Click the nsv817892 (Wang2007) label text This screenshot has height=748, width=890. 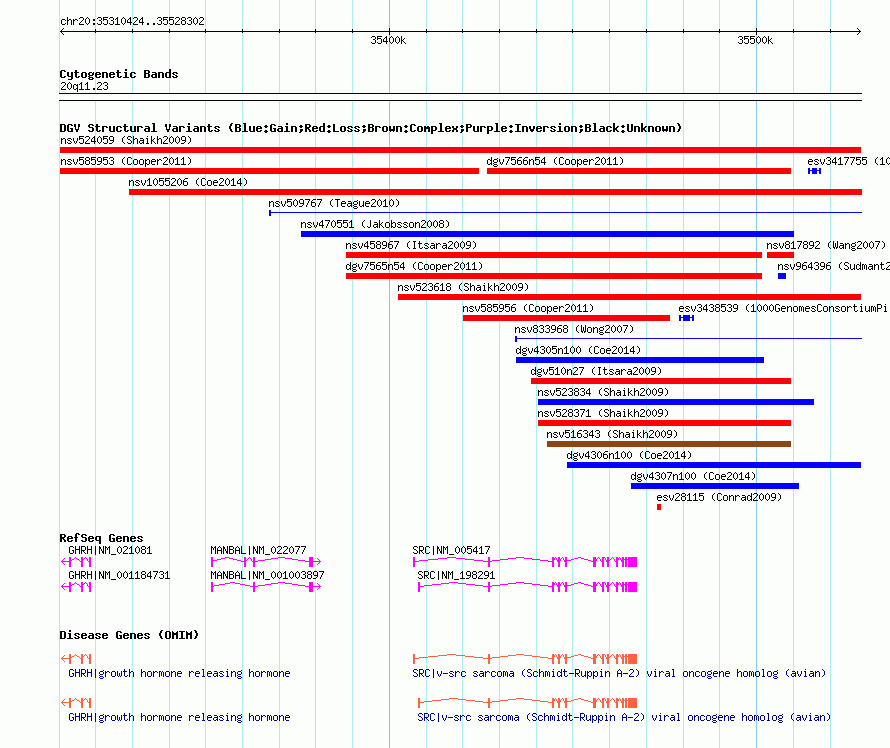click(826, 245)
